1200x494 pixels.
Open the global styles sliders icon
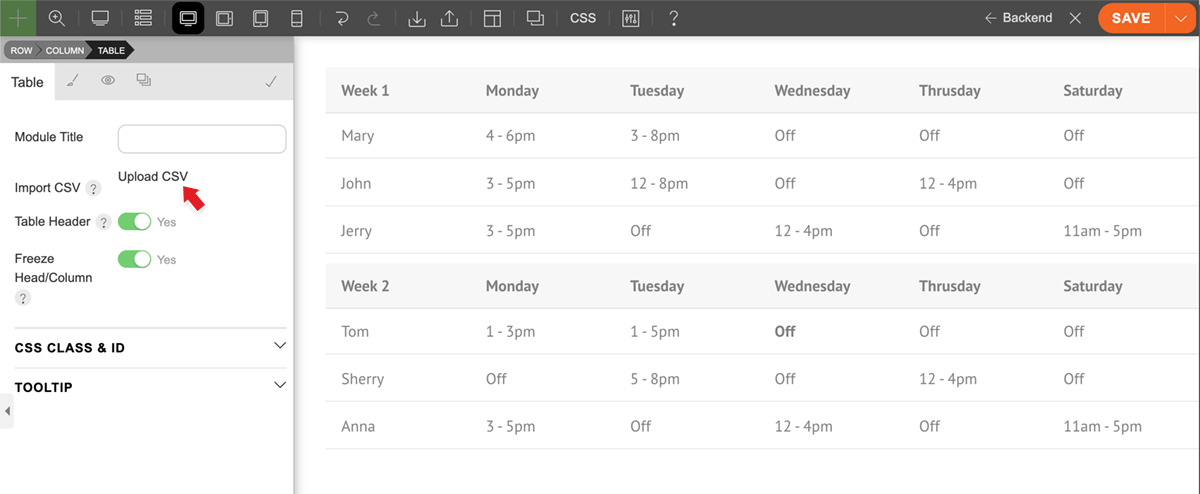630,18
